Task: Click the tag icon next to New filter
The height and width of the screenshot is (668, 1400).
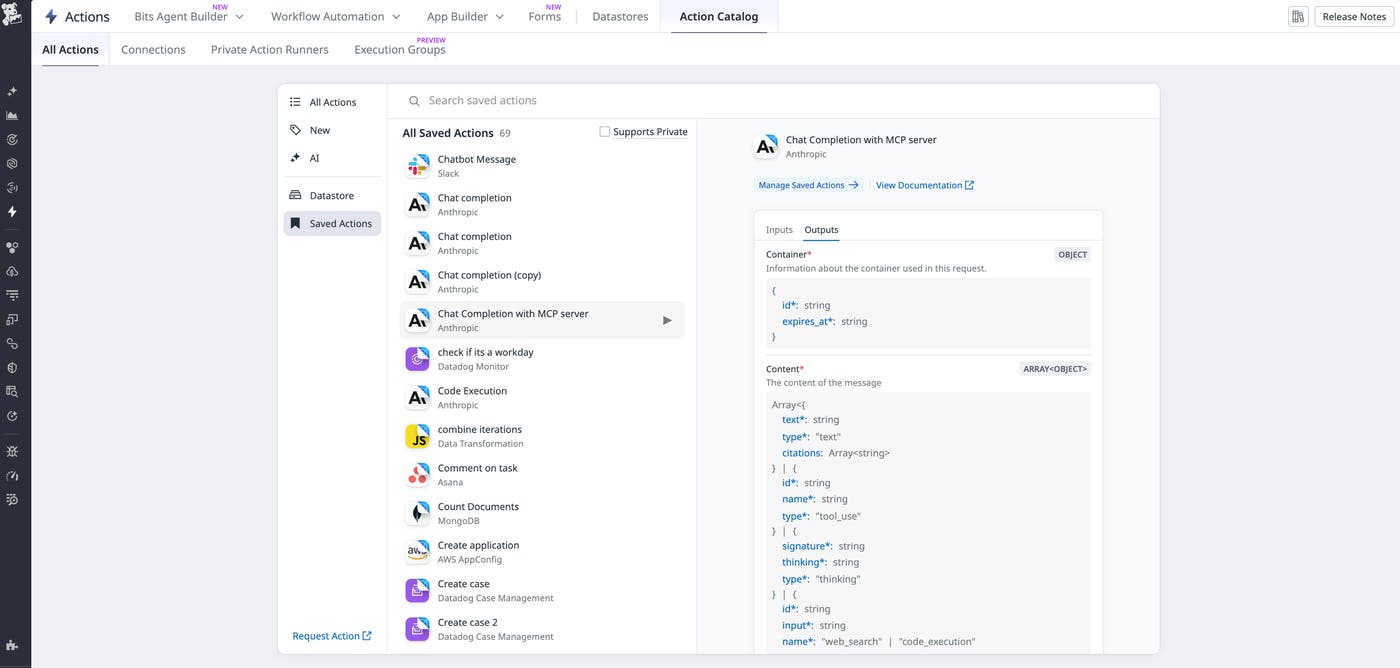Action: (295, 130)
